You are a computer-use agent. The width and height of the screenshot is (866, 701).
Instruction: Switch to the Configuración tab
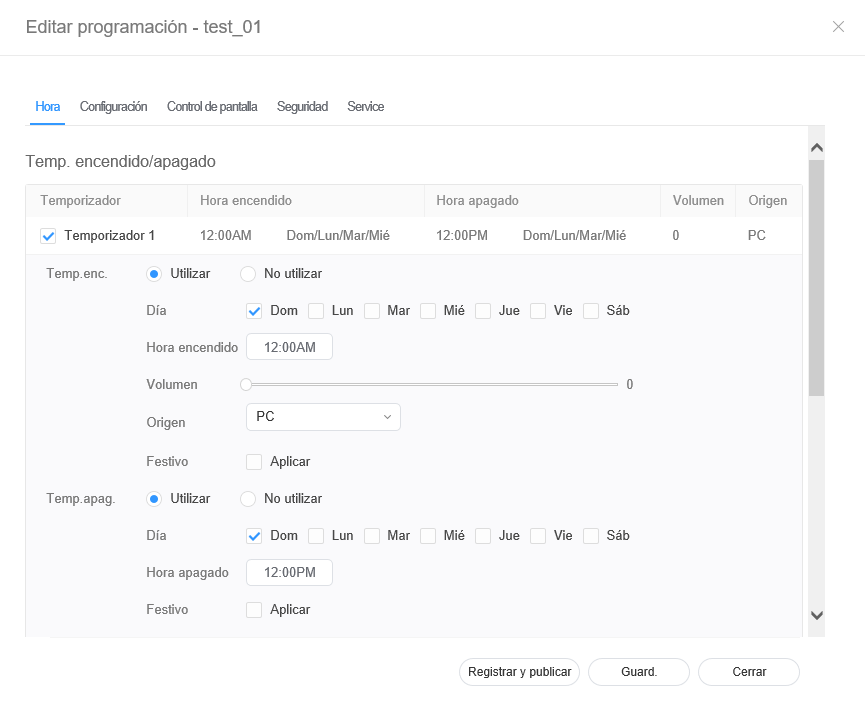pos(113,107)
